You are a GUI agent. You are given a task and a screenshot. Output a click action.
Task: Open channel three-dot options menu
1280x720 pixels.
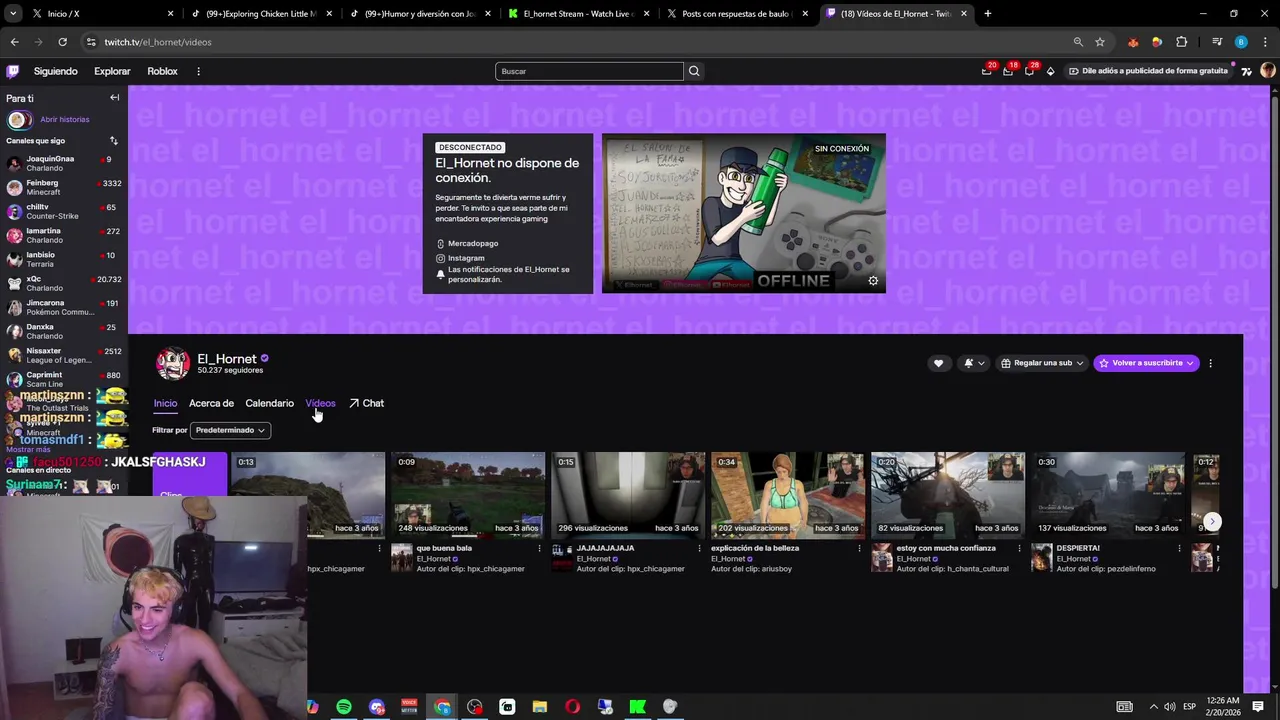(x=1210, y=363)
